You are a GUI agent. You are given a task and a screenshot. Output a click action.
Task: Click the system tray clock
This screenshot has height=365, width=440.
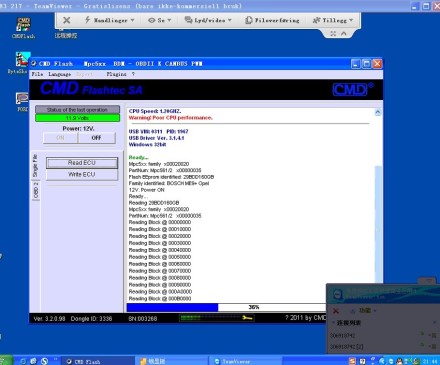430,361
